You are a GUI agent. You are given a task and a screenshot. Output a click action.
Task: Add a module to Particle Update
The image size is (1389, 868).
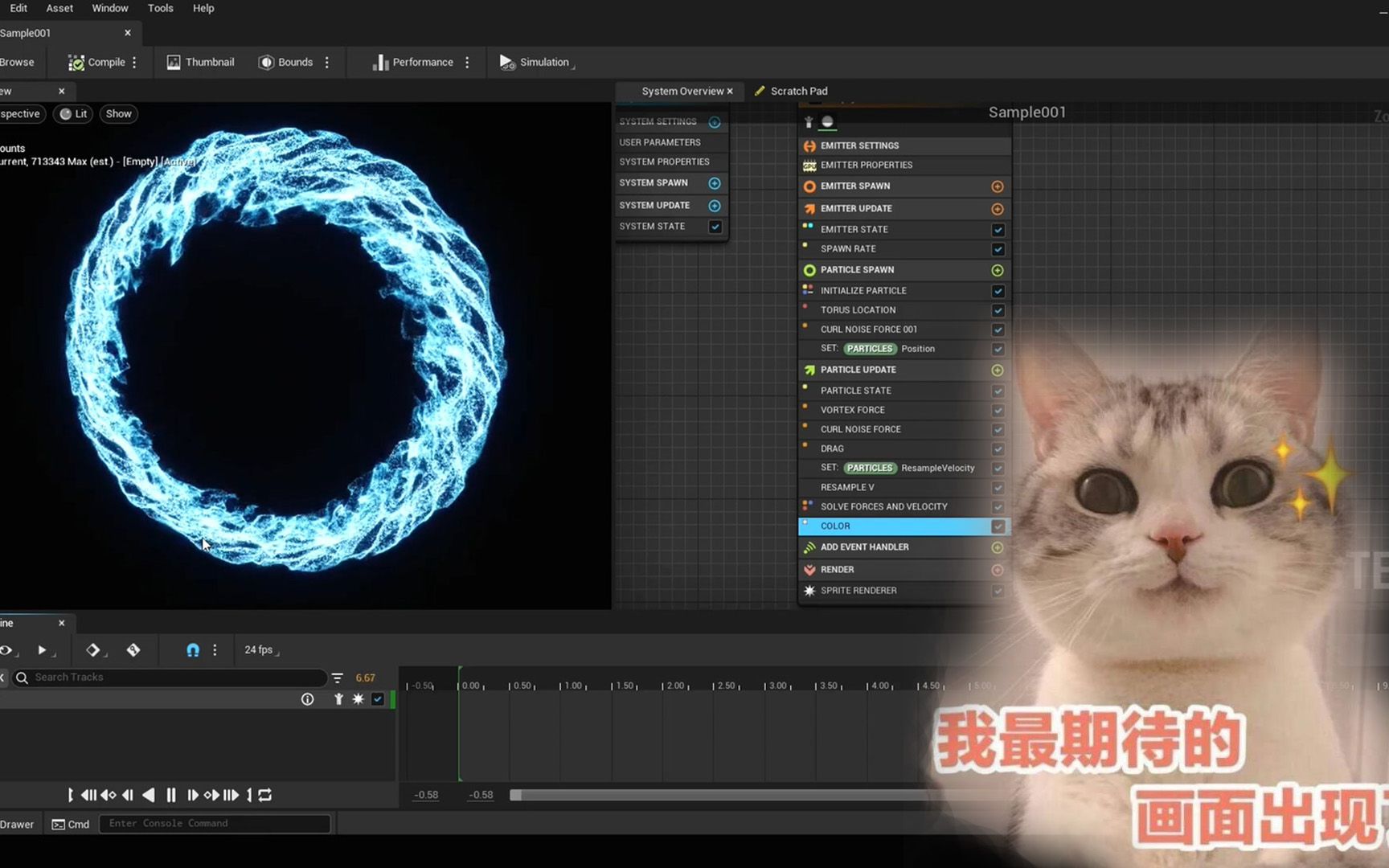click(x=998, y=370)
